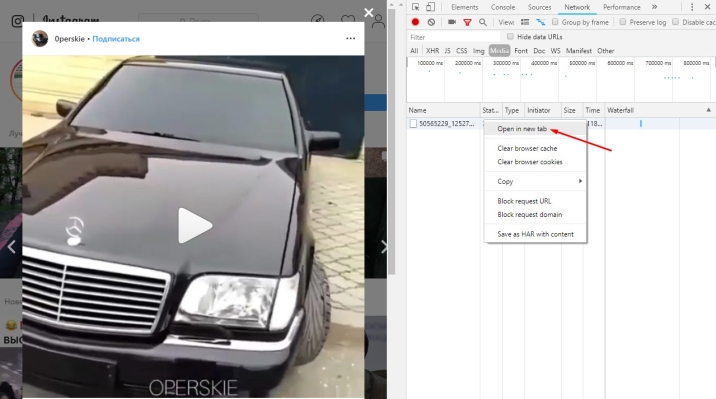Click the Подписаться follow link
Screen dimensions: 716x399
116,39
